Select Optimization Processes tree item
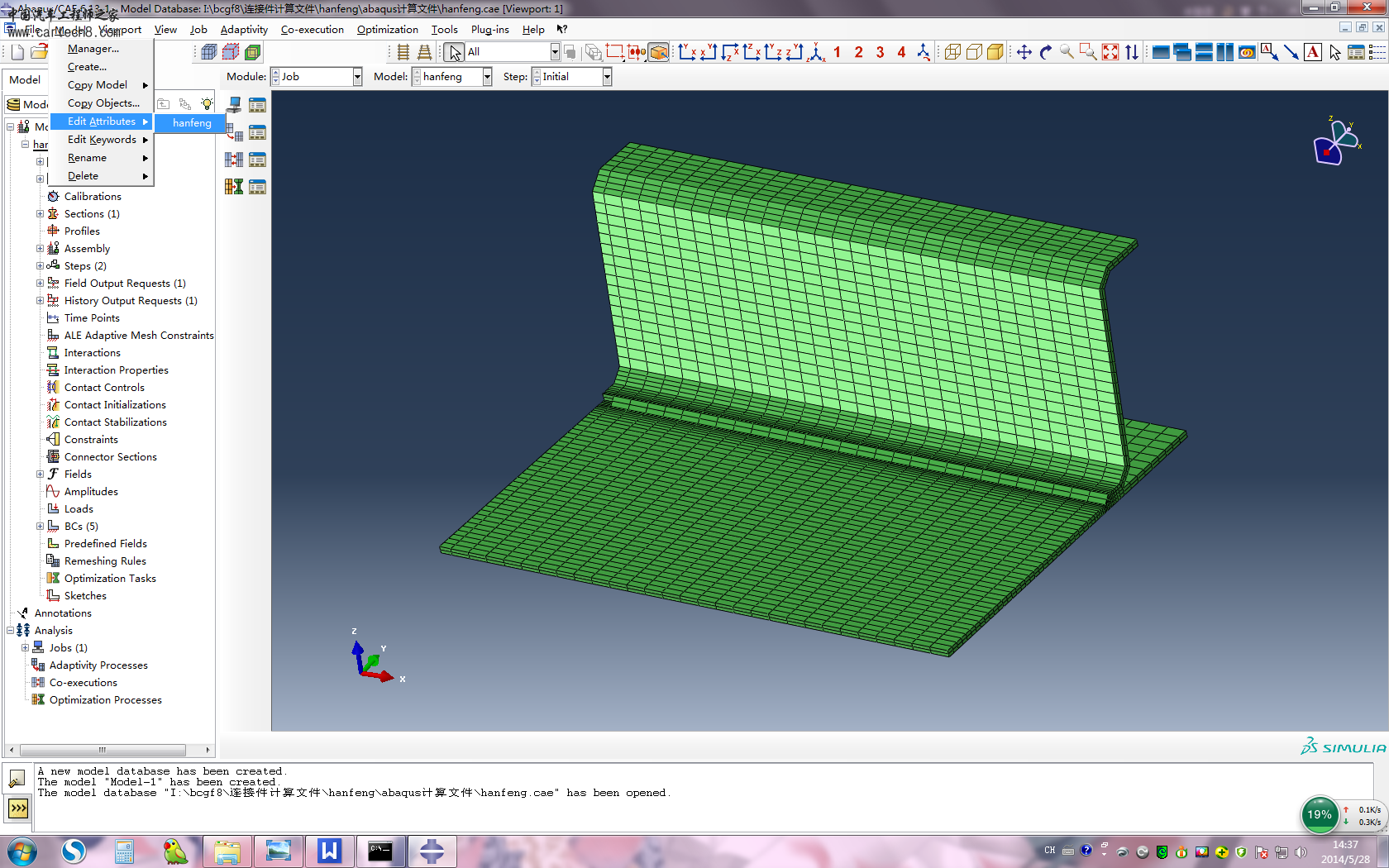 105,700
